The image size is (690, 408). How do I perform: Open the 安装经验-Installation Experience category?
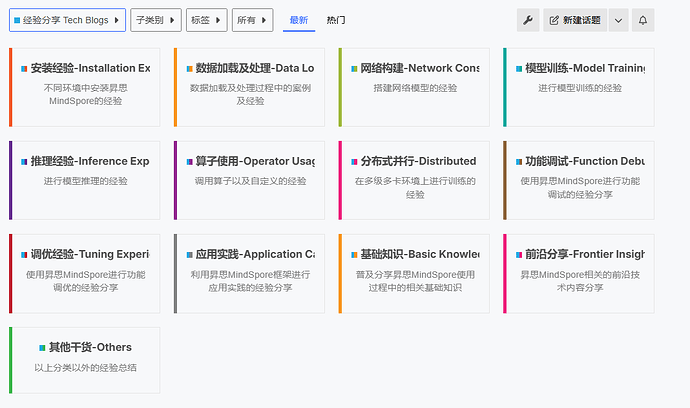pyautogui.click(x=89, y=68)
